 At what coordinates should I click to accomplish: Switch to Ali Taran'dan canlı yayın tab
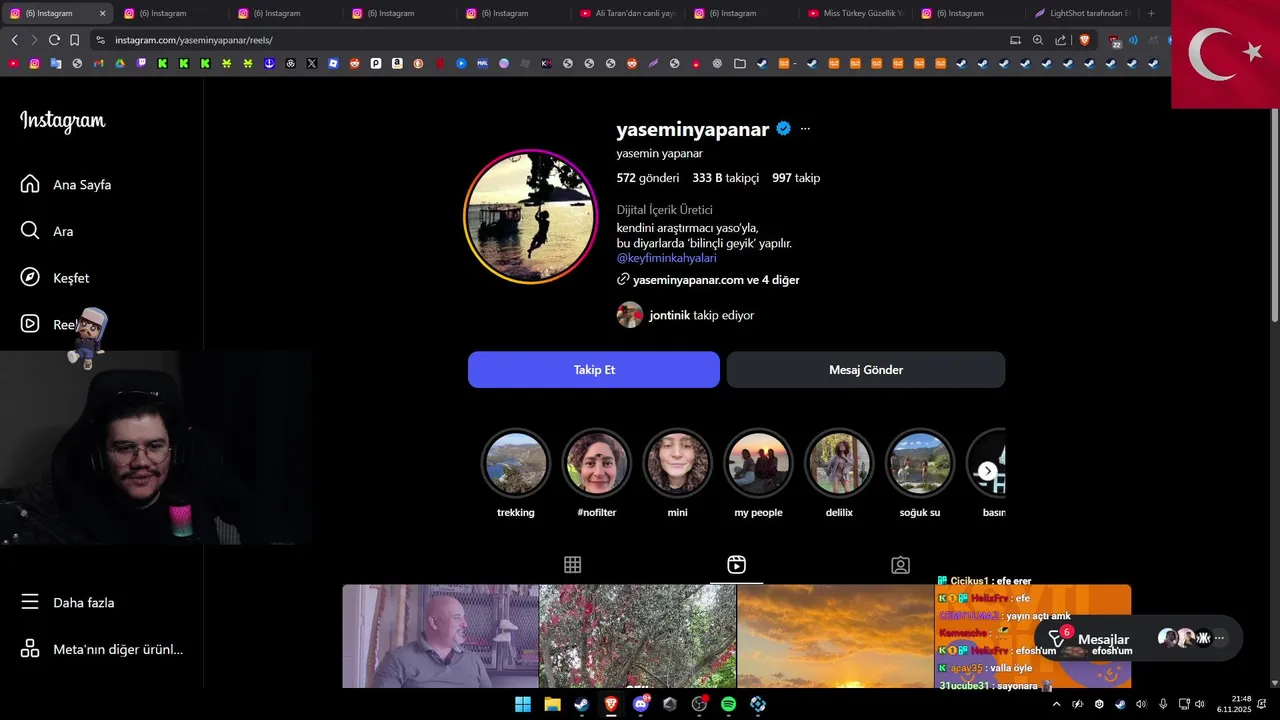(628, 13)
